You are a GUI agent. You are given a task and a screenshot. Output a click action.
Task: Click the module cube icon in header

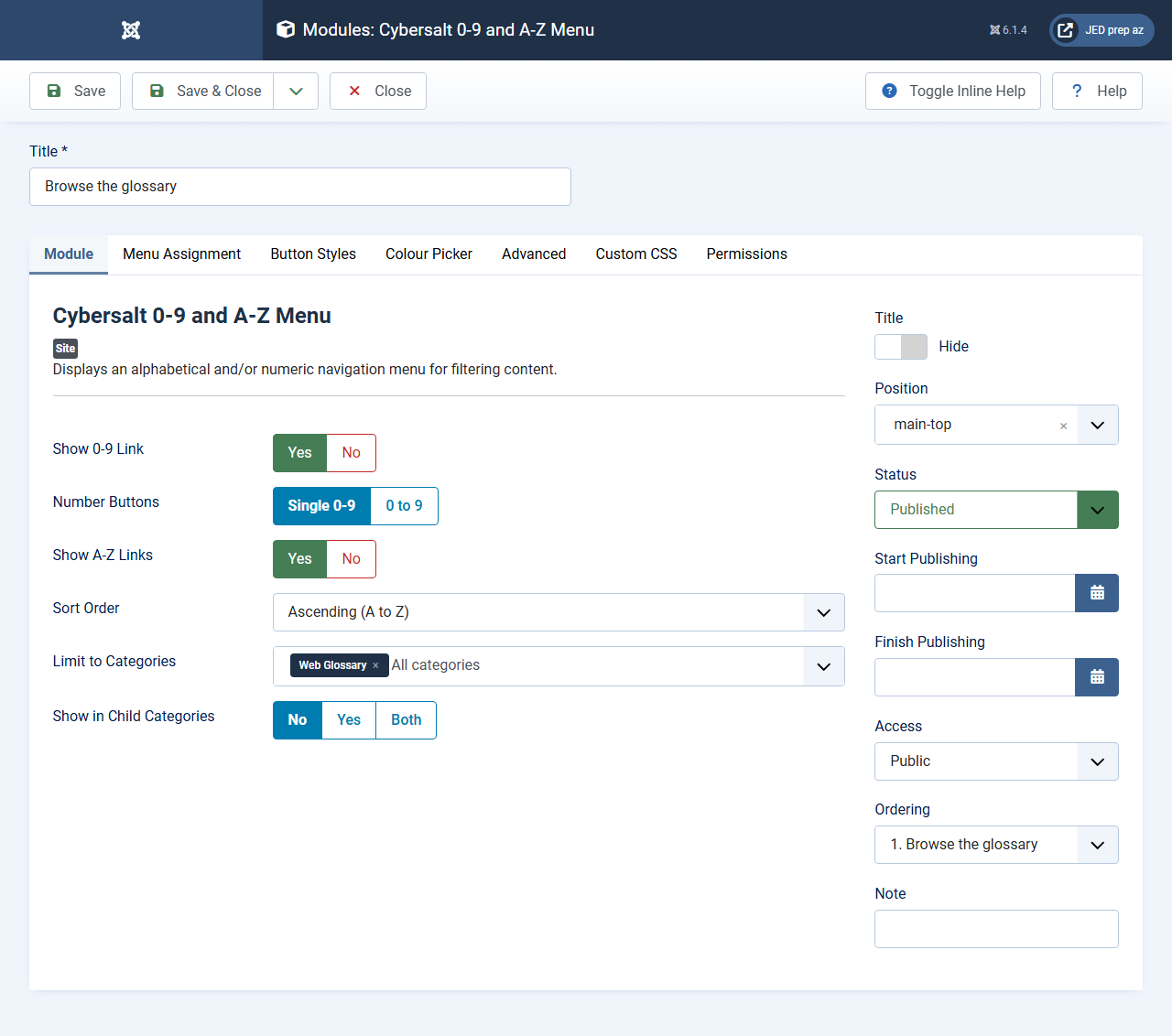pos(286,29)
